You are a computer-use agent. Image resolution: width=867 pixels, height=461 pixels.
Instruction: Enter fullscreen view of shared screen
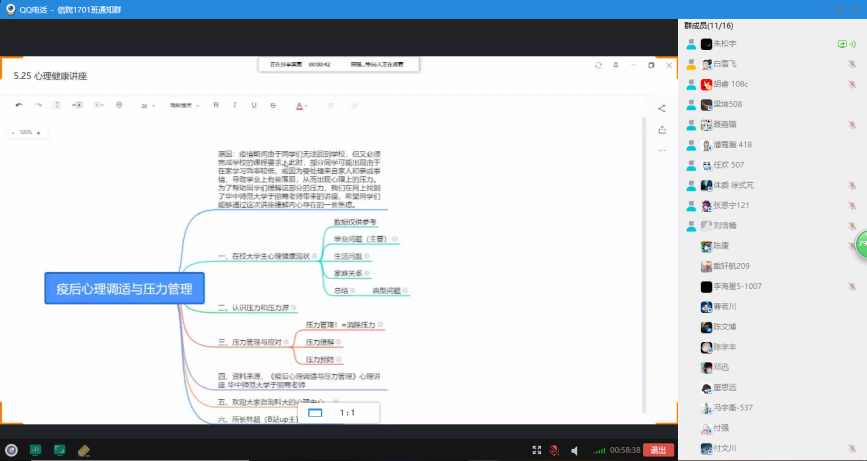click(536, 450)
